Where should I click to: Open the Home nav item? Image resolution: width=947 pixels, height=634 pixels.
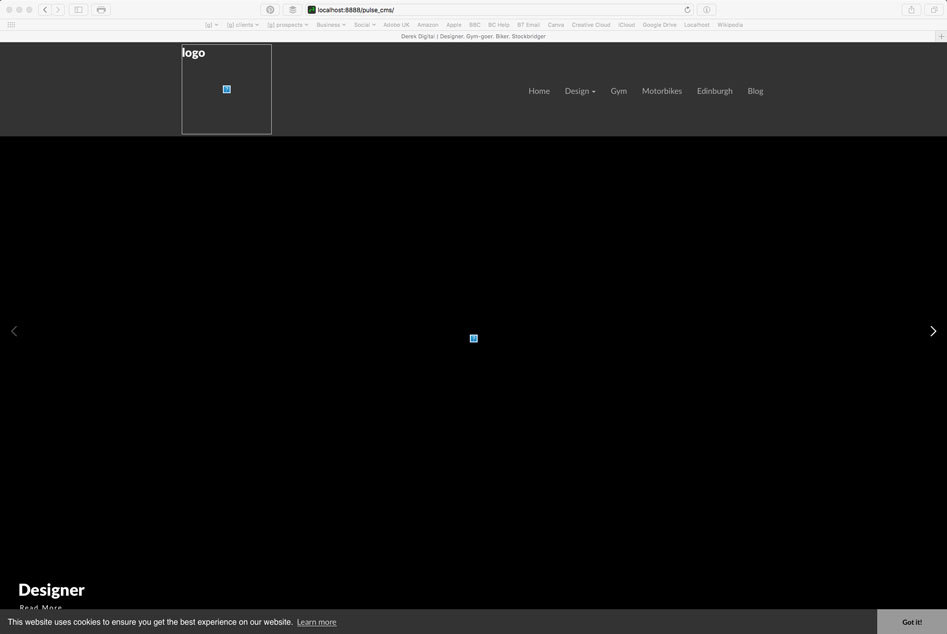coord(539,91)
